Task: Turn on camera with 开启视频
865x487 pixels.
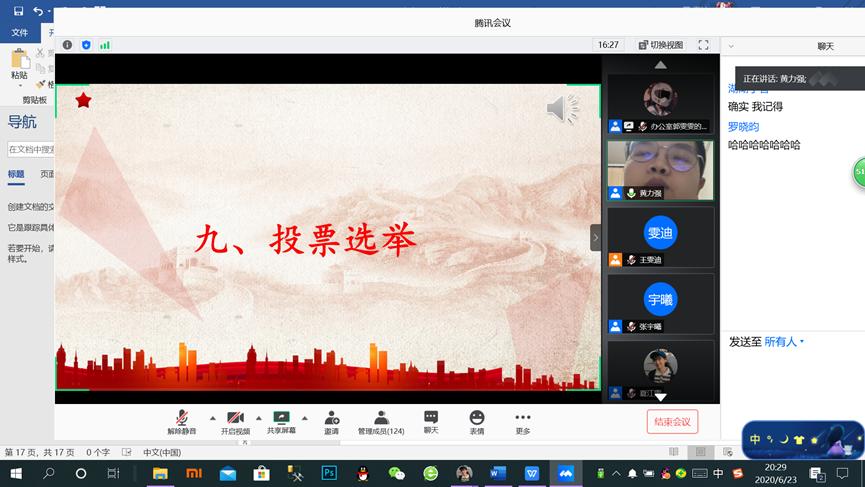Action: [x=235, y=421]
